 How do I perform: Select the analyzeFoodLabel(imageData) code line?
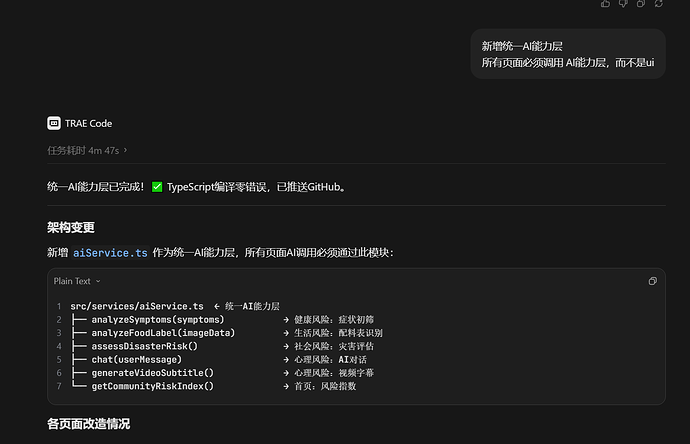[163, 333]
